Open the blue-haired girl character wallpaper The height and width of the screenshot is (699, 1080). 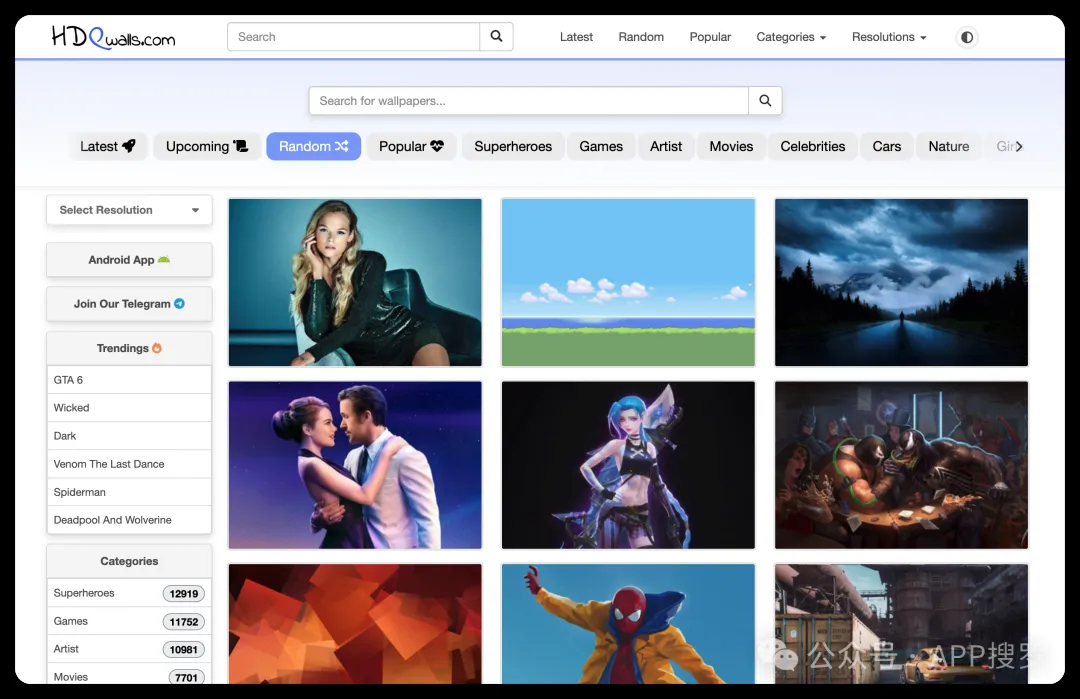click(x=628, y=465)
